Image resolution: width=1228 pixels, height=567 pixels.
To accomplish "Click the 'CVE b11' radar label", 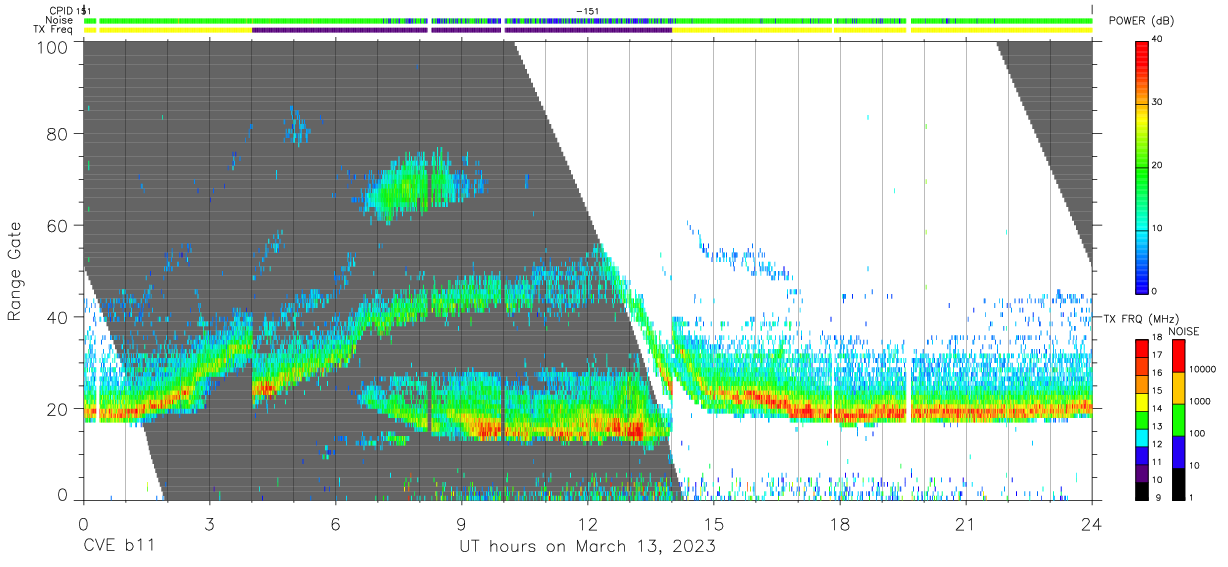I will pos(118,547).
